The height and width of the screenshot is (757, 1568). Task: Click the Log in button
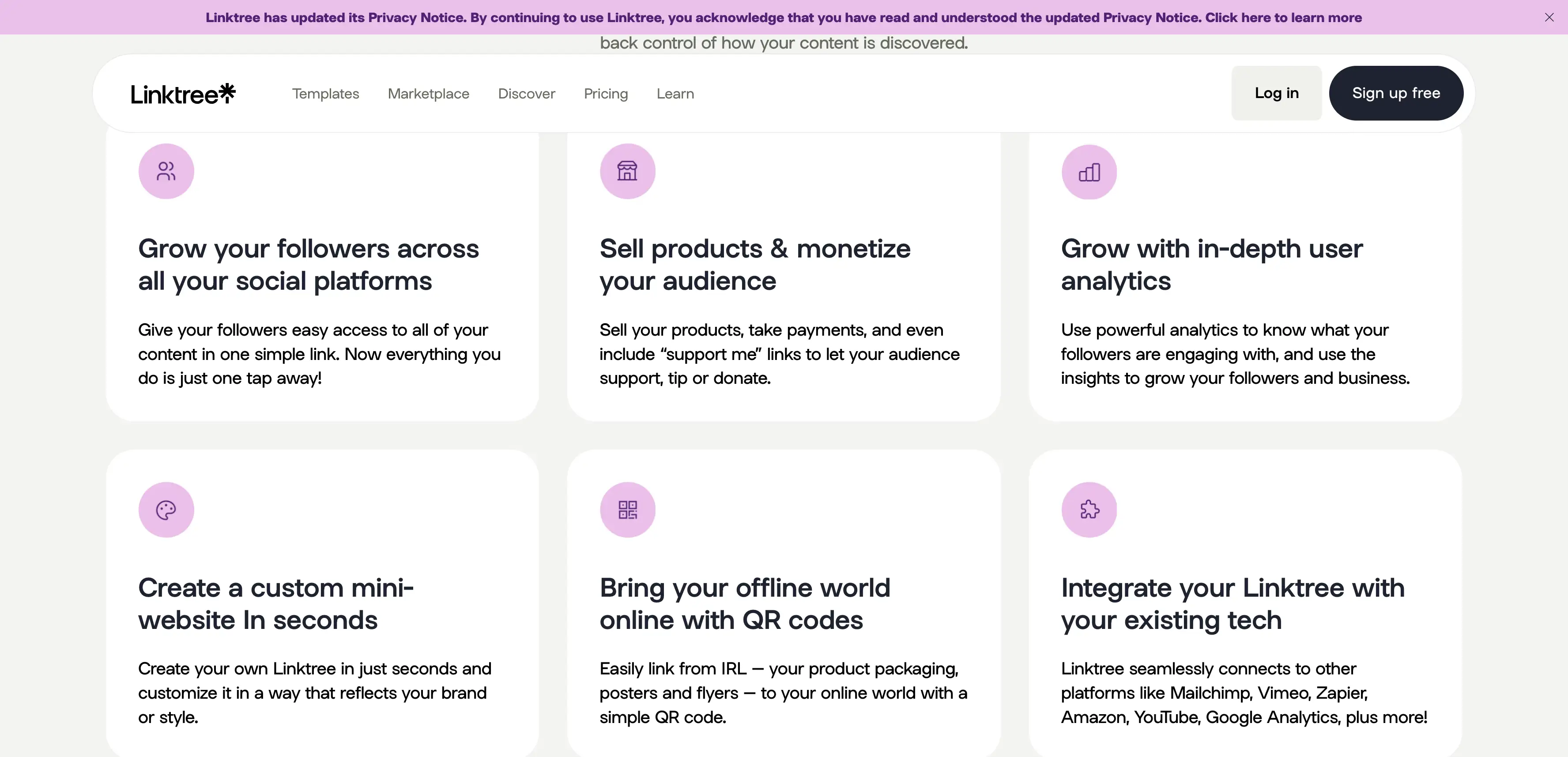[1277, 93]
